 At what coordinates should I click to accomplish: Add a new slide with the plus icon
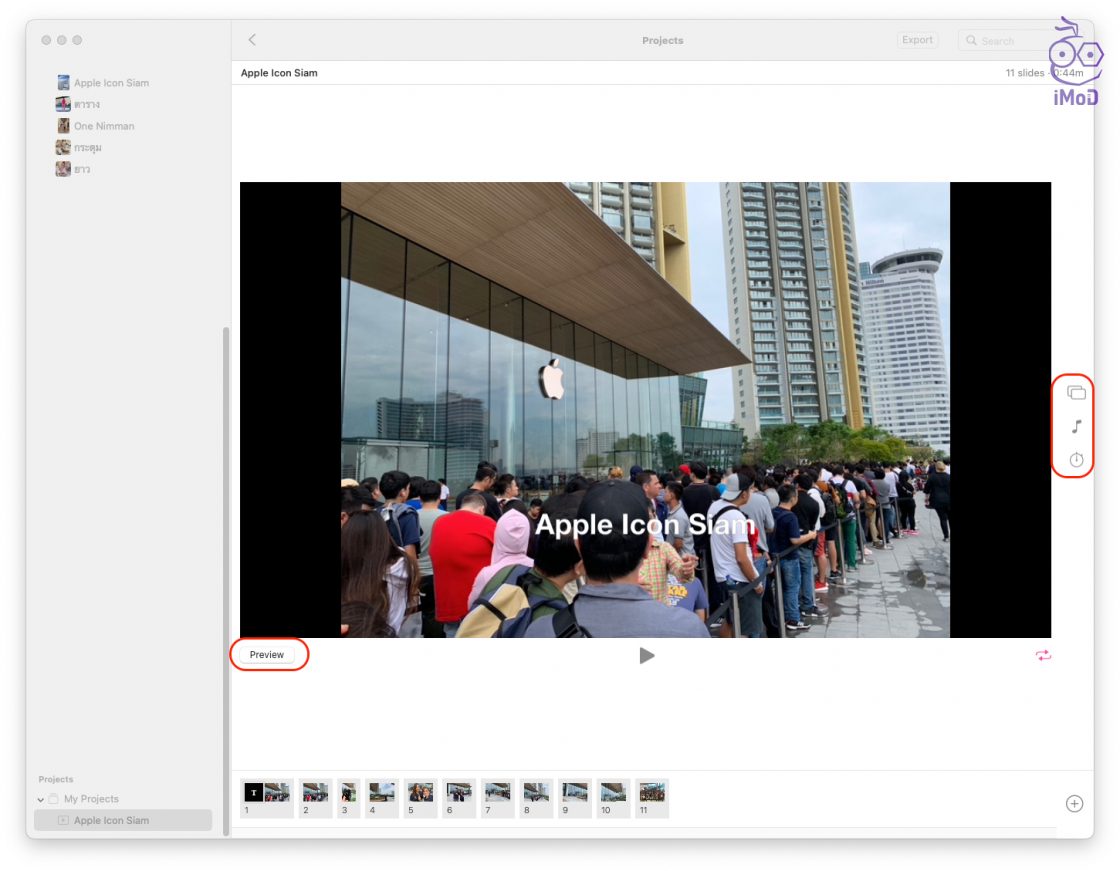pyautogui.click(x=1074, y=803)
